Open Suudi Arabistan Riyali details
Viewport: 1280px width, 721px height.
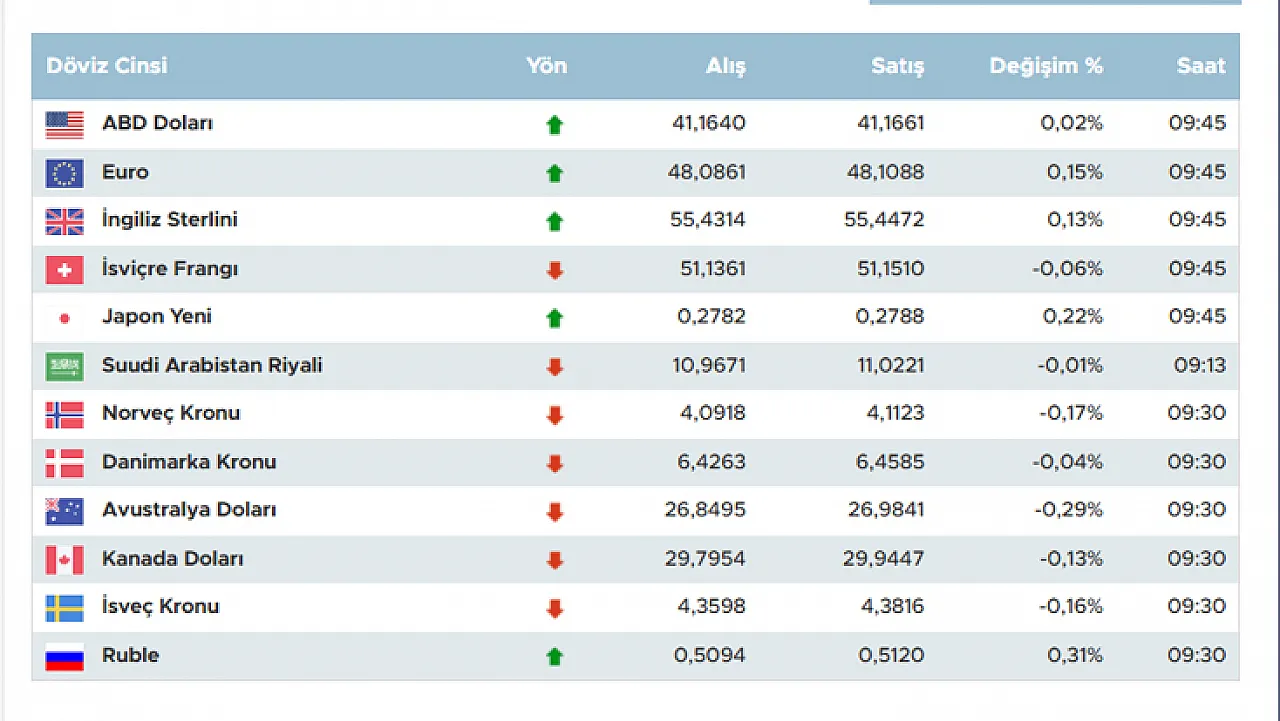pos(212,365)
